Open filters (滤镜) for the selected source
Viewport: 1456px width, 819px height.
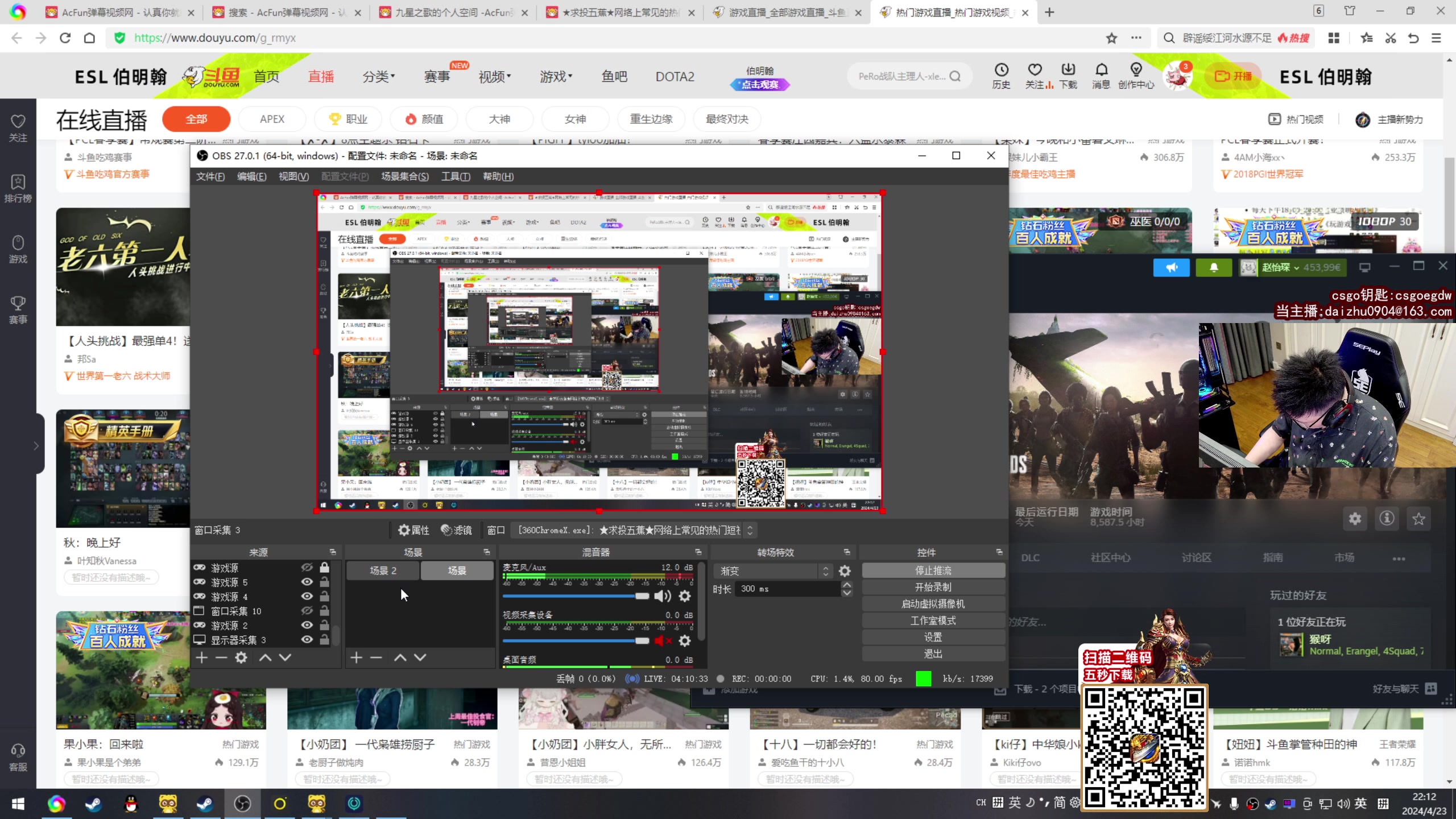(x=456, y=530)
